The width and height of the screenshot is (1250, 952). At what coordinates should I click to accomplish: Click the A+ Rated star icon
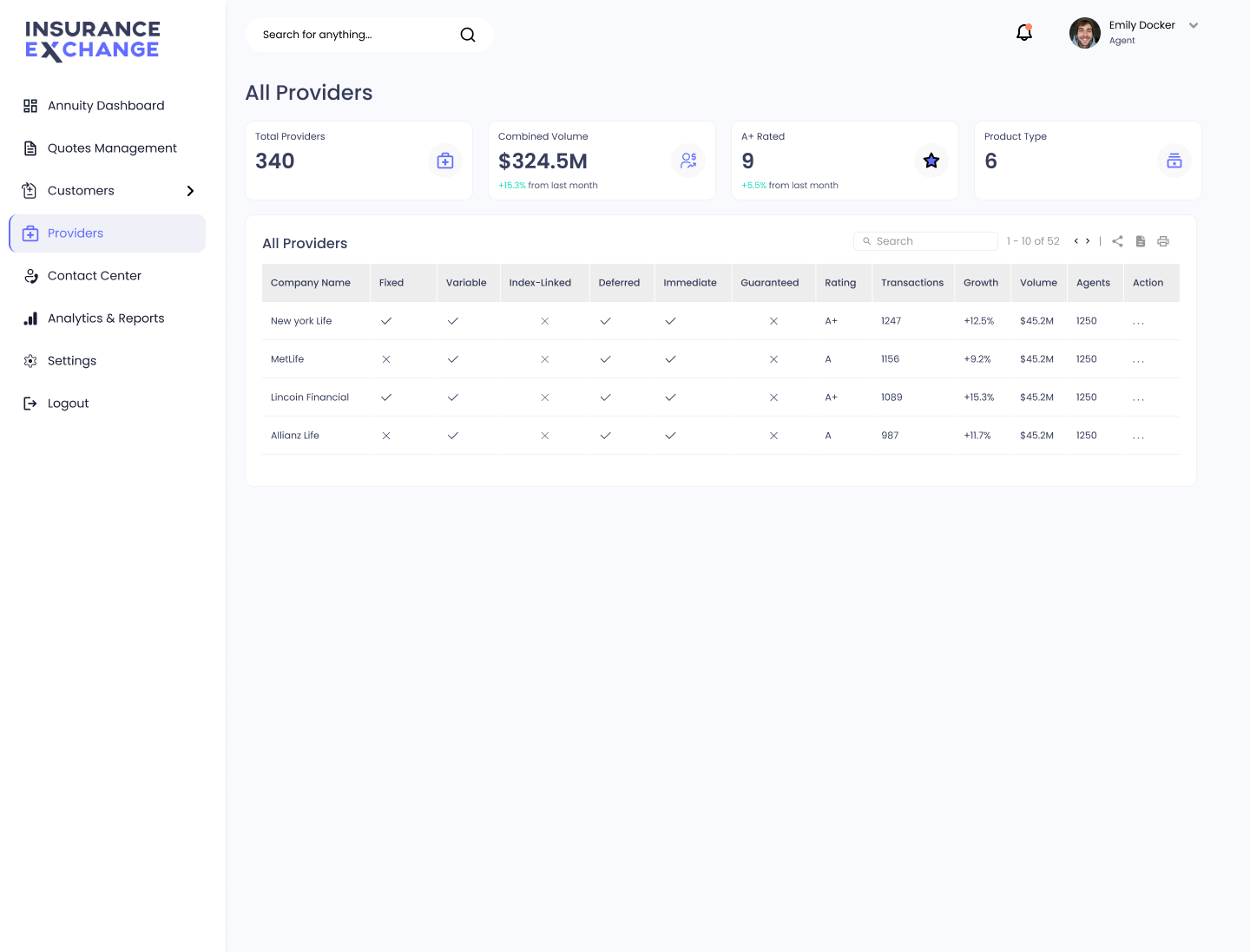pos(931,161)
